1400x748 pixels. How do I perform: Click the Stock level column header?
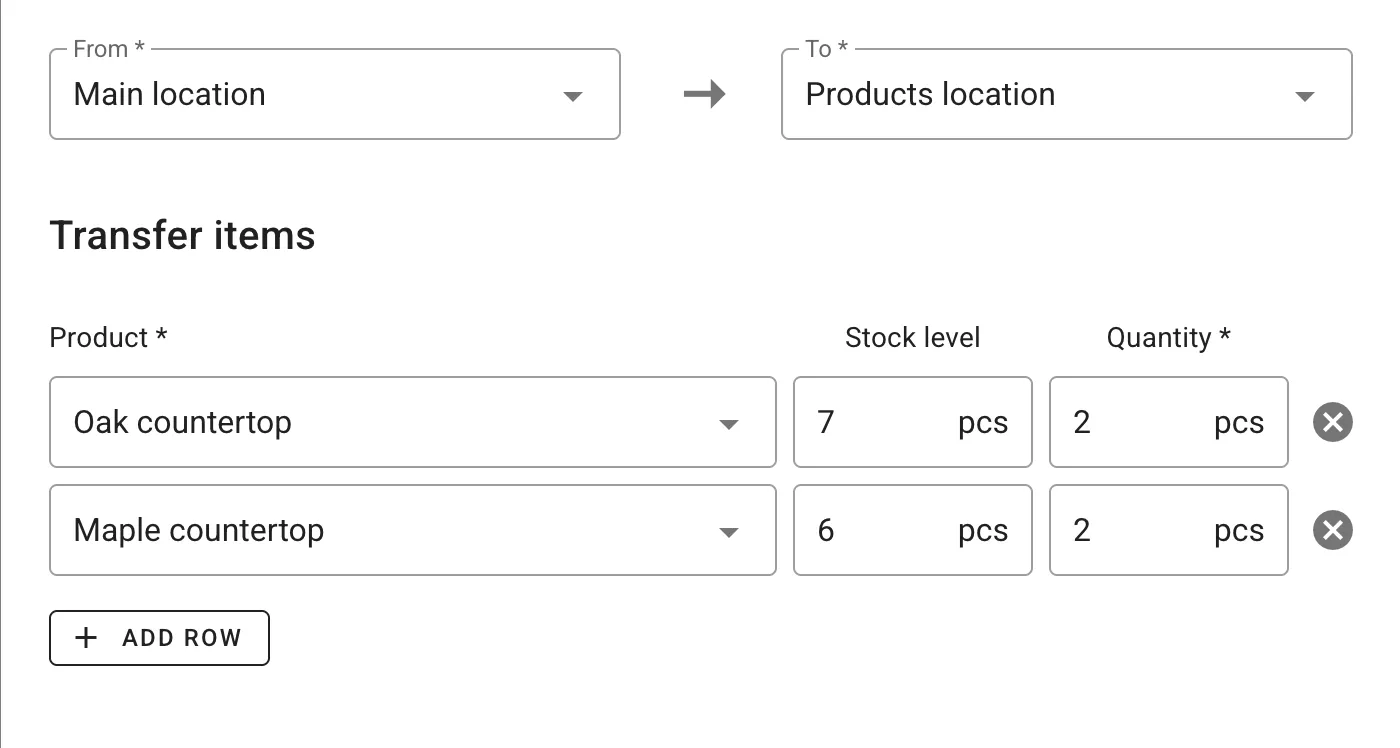pyautogui.click(x=912, y=337)
